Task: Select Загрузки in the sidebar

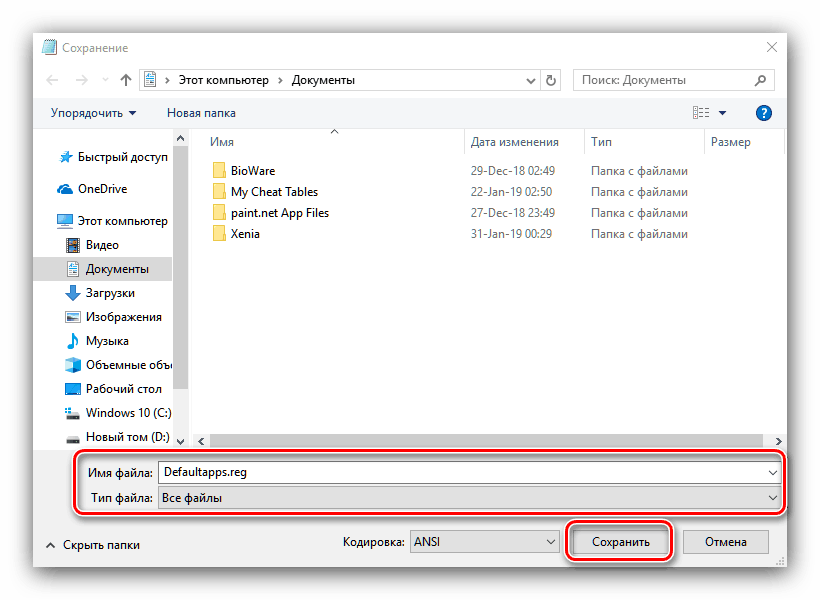Action: point(109,292)
